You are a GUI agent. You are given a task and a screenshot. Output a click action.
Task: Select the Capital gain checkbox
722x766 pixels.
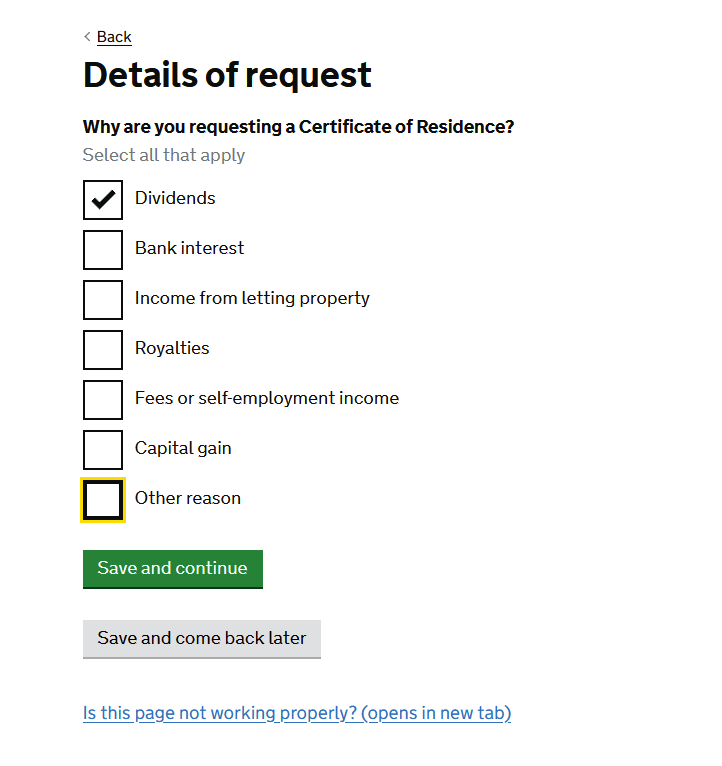(x=103, y=450)
